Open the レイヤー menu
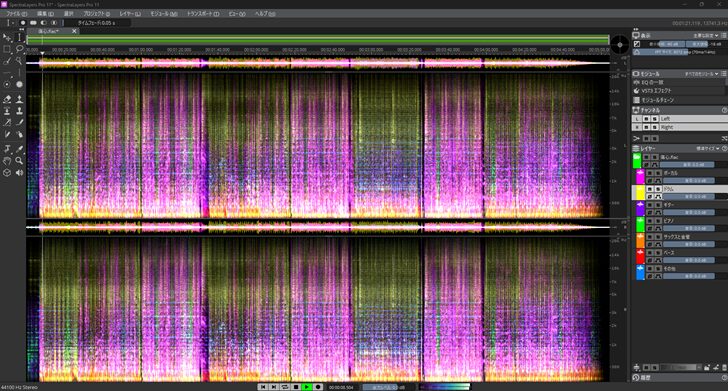This screenshot has height=391, width=728. [x=130, y=13]
